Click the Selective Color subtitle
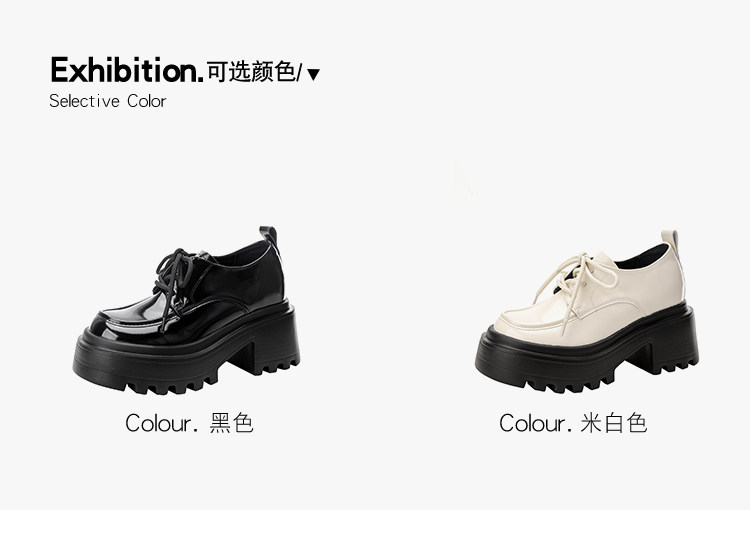750x533 pixels. tap(108, 101)
